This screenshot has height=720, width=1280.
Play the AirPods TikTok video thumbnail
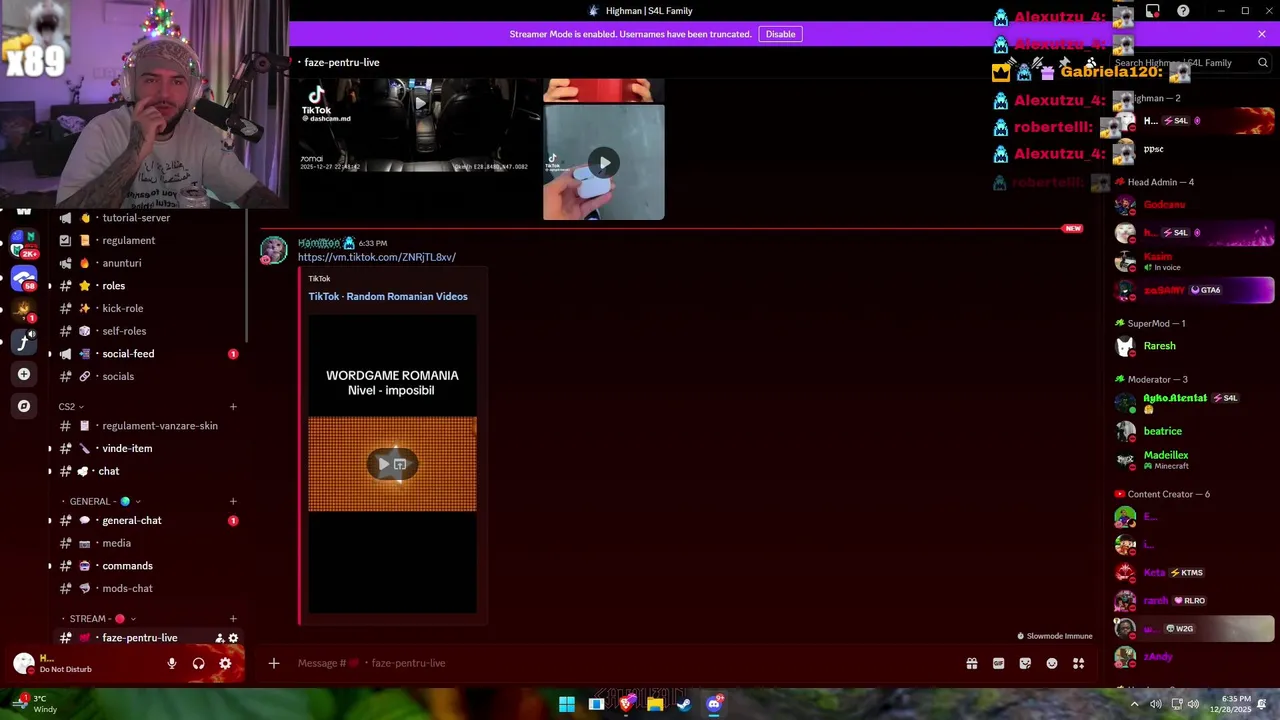(x=604, y=162)
